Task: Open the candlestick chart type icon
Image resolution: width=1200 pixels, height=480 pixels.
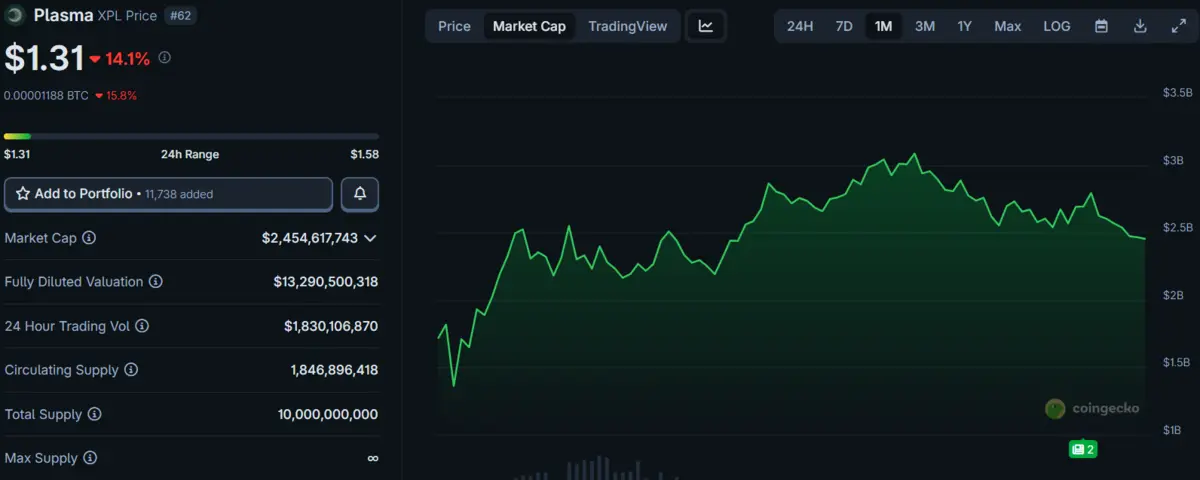Action: tap(706, 26)
